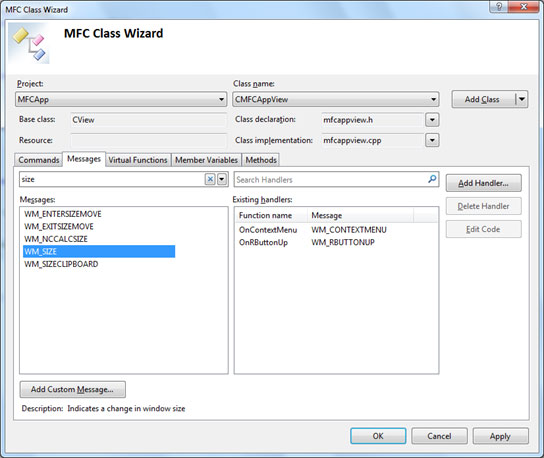Click Add Handler button
The image size is (544, 458).
pos(483,183)
